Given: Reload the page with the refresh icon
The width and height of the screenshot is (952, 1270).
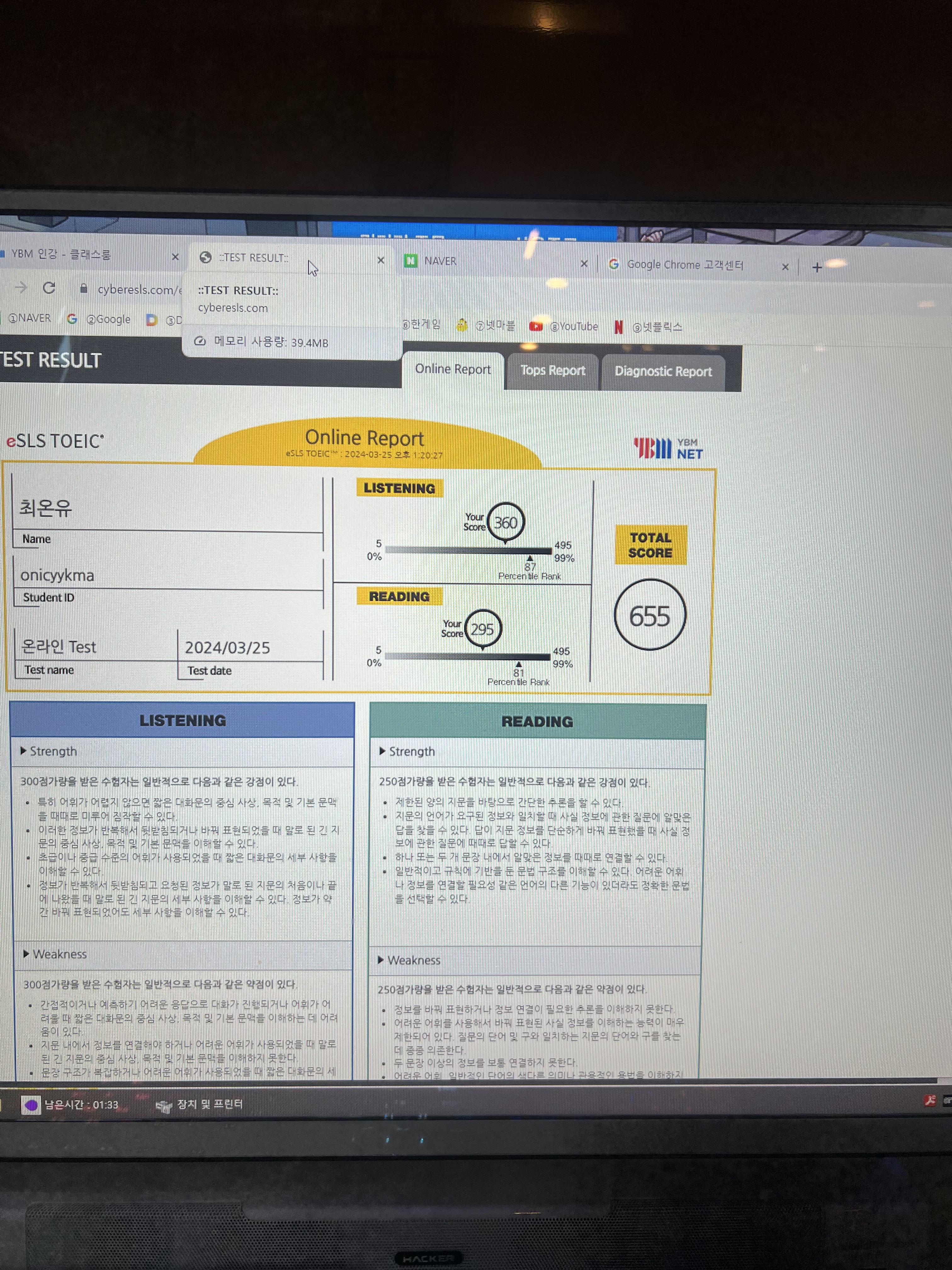Looking at the screenshot, I should coord(49,288).
